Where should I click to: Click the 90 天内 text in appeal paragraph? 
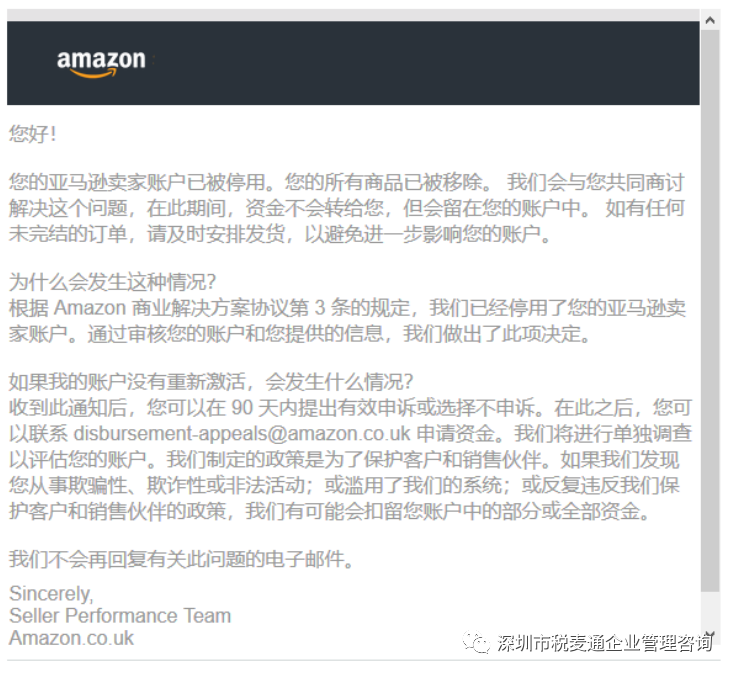point(263,407)
